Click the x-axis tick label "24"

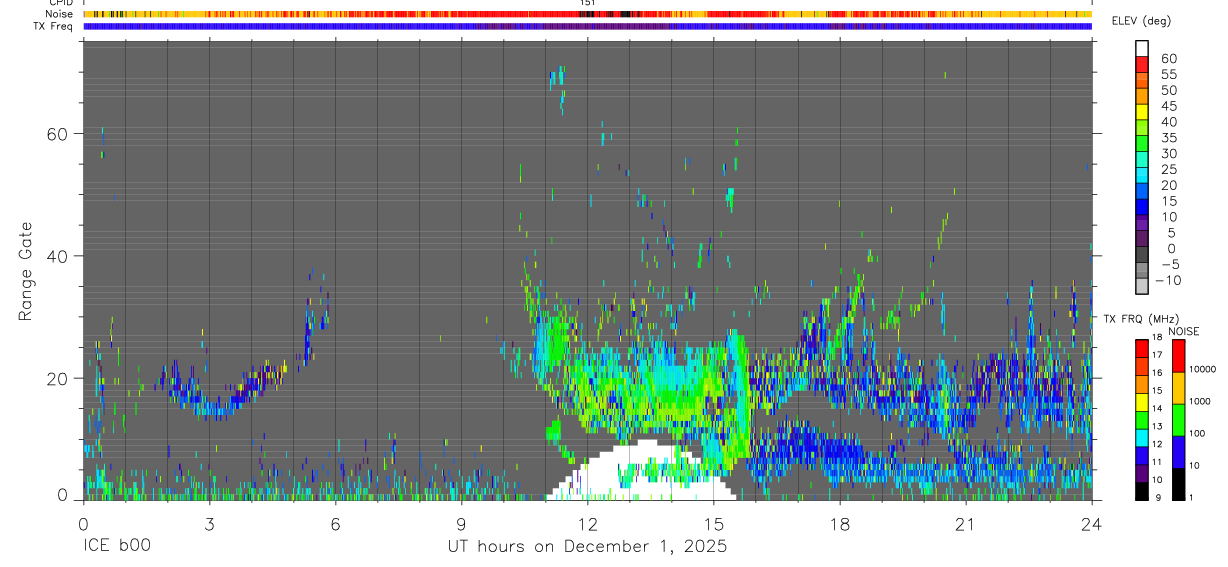(1092, 524)
